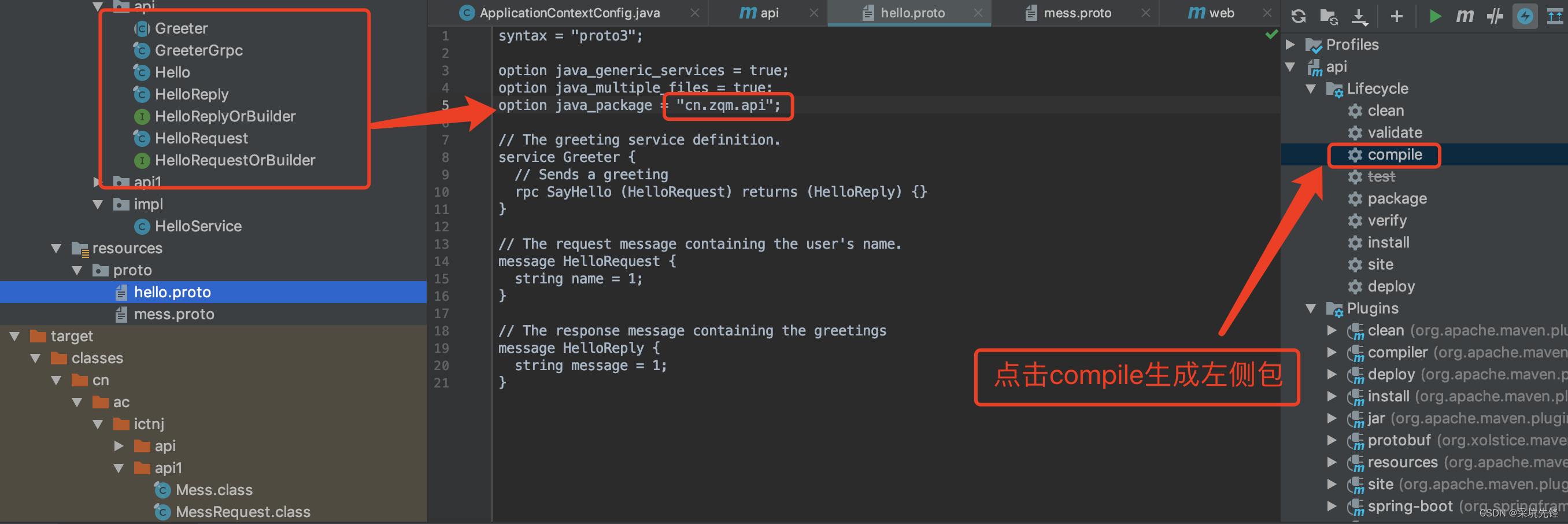Run the clean lifecycle goal

[x=1386, y=111]
